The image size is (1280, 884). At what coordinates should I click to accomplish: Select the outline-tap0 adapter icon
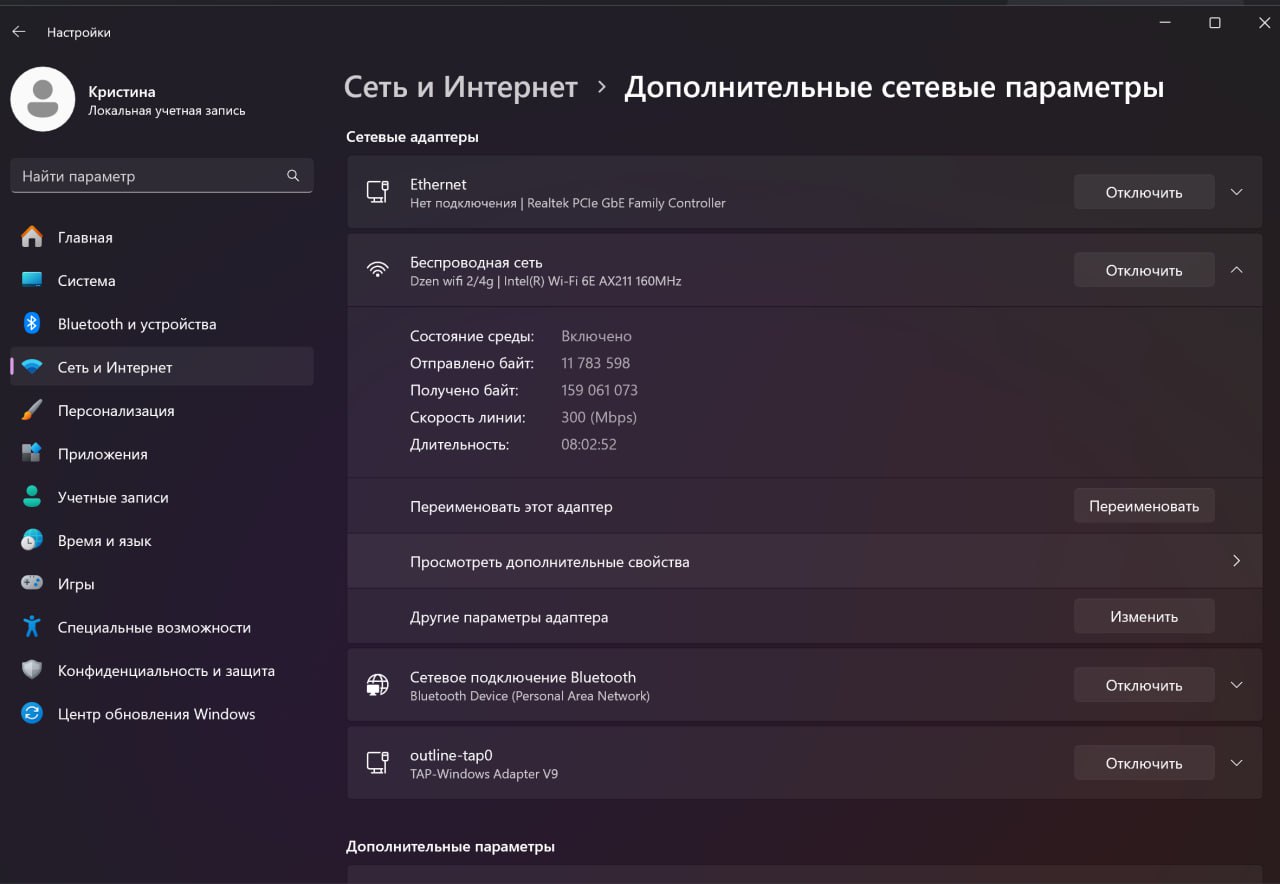click(x=378, y=763)
